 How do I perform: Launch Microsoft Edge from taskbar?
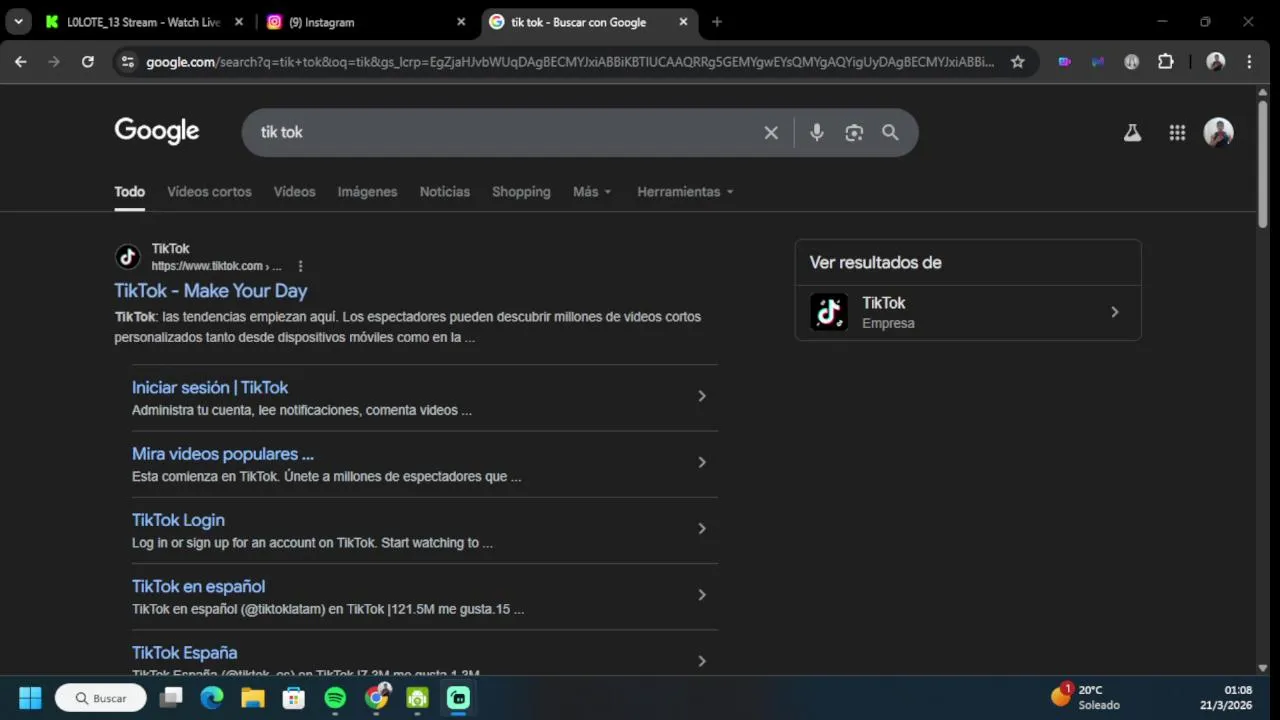pos(212,698)
